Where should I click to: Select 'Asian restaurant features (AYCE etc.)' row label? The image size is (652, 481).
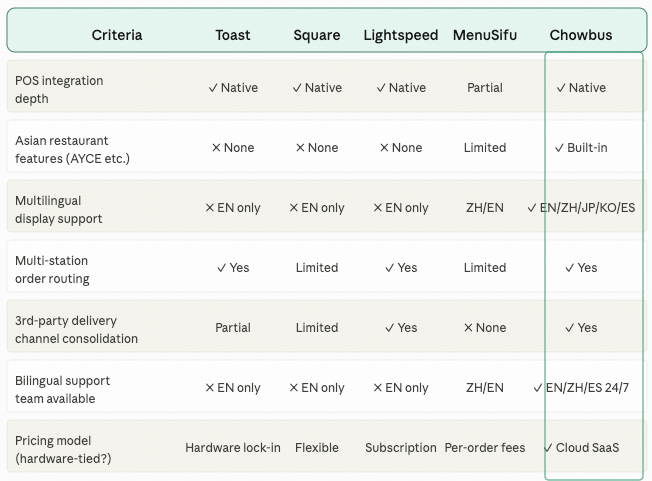(x=72, y=149)
